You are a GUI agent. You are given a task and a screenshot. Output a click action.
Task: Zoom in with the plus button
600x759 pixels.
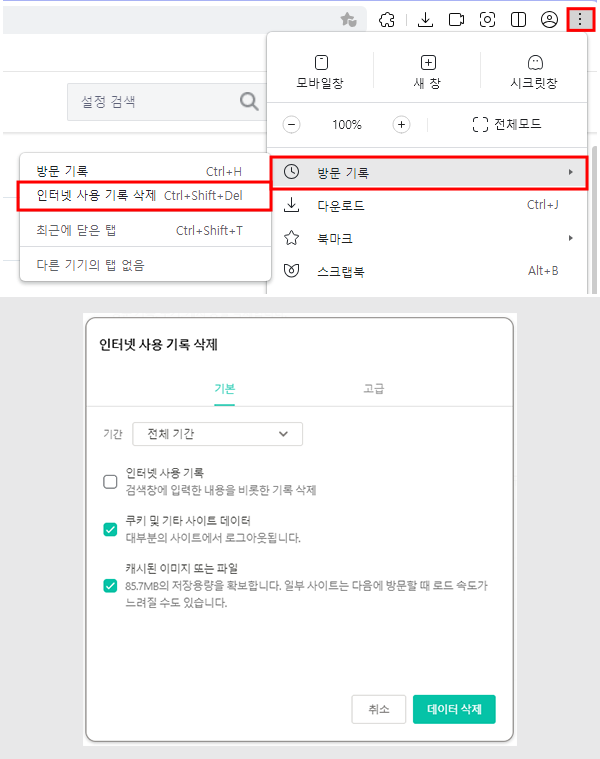[401, 124]
